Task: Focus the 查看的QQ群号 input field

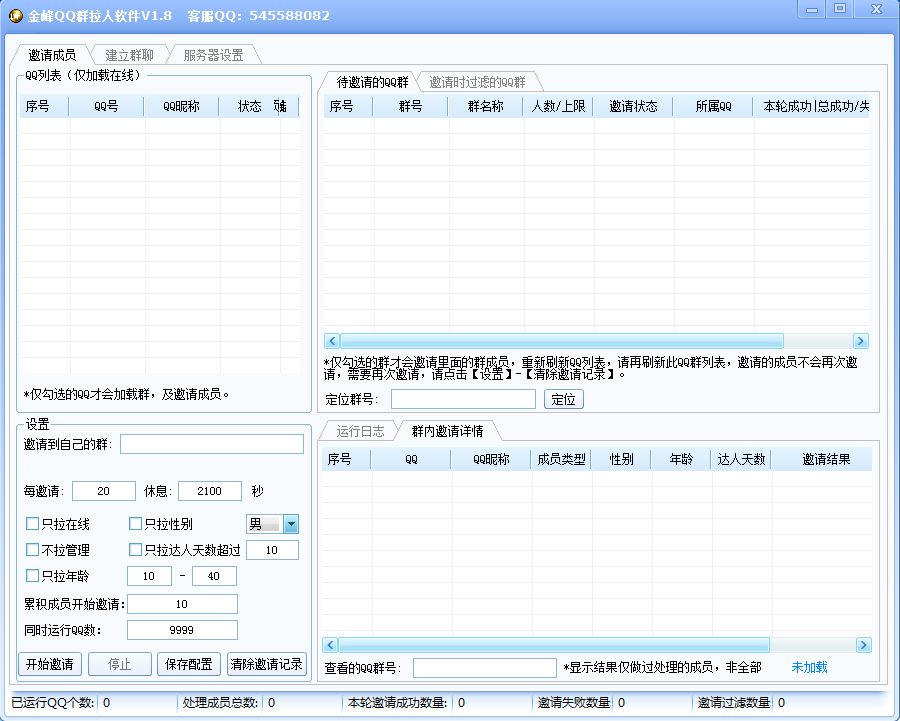Action: point(484,668)
